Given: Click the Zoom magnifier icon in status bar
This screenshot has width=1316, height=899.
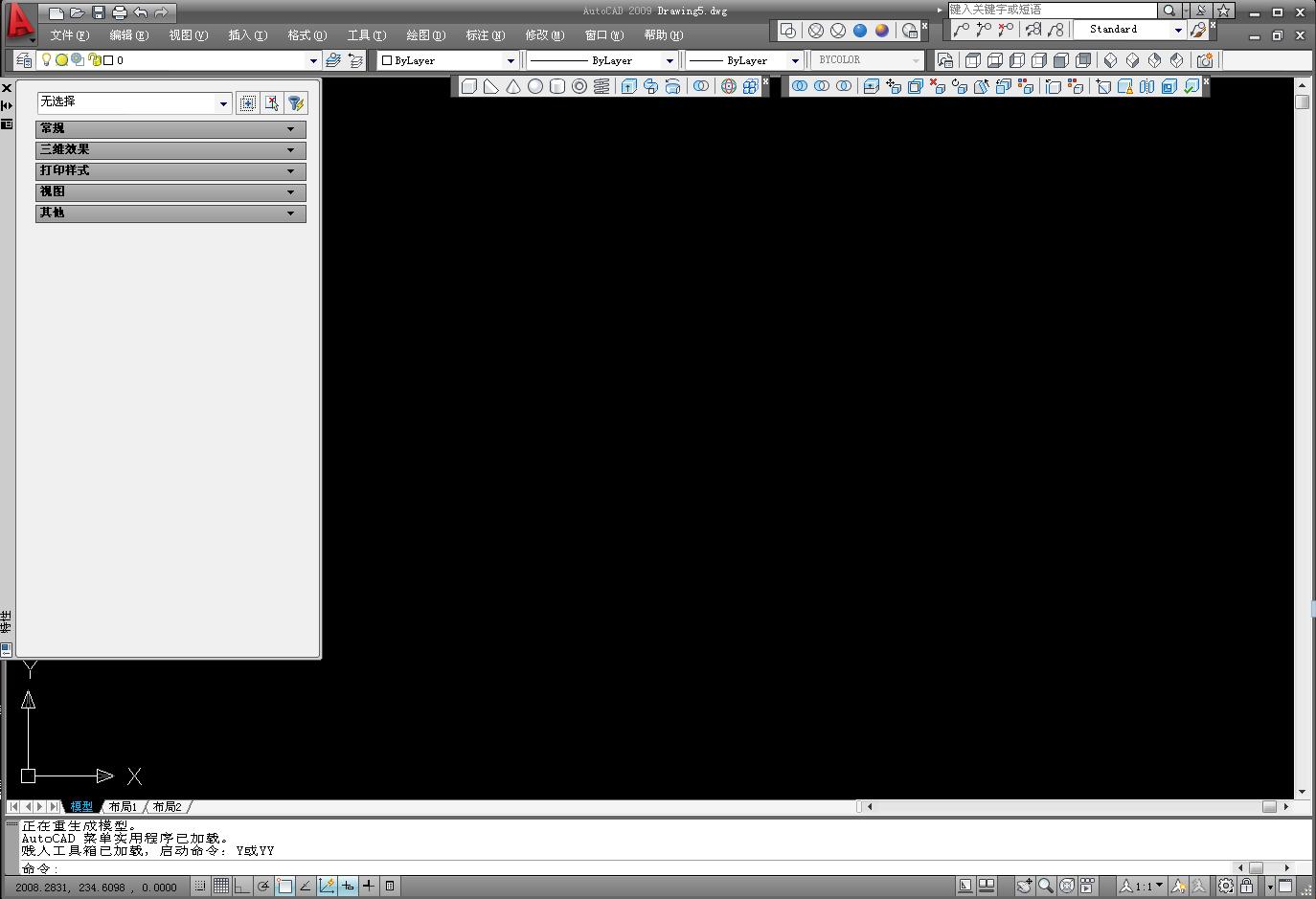Looking at the screenshot, I should tap(1046, 887).
